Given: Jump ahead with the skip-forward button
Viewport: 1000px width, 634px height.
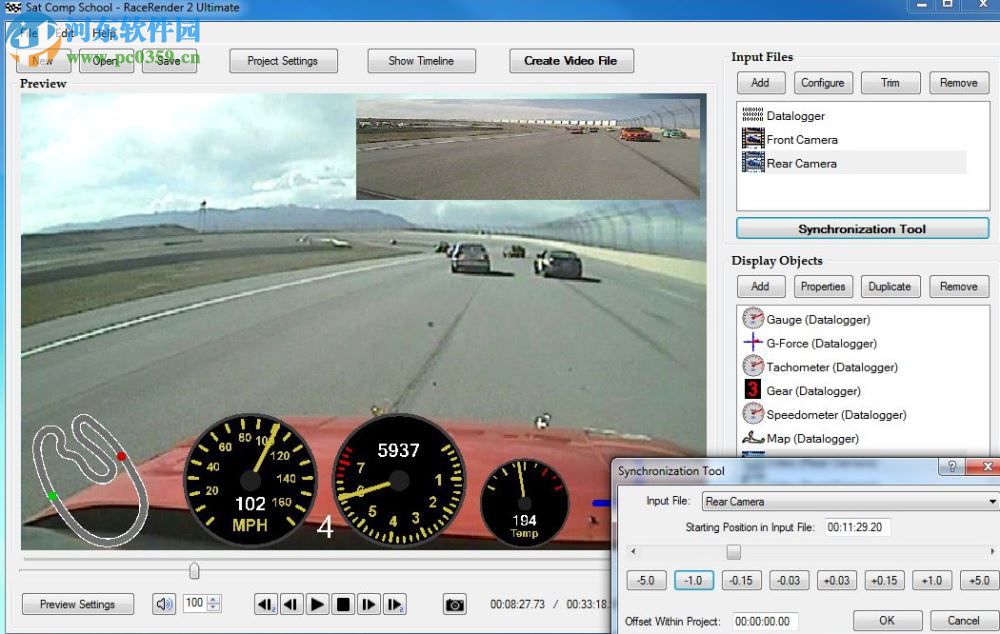Looking at the screenshot, I should pyautogui.click(x=395, y=604).
